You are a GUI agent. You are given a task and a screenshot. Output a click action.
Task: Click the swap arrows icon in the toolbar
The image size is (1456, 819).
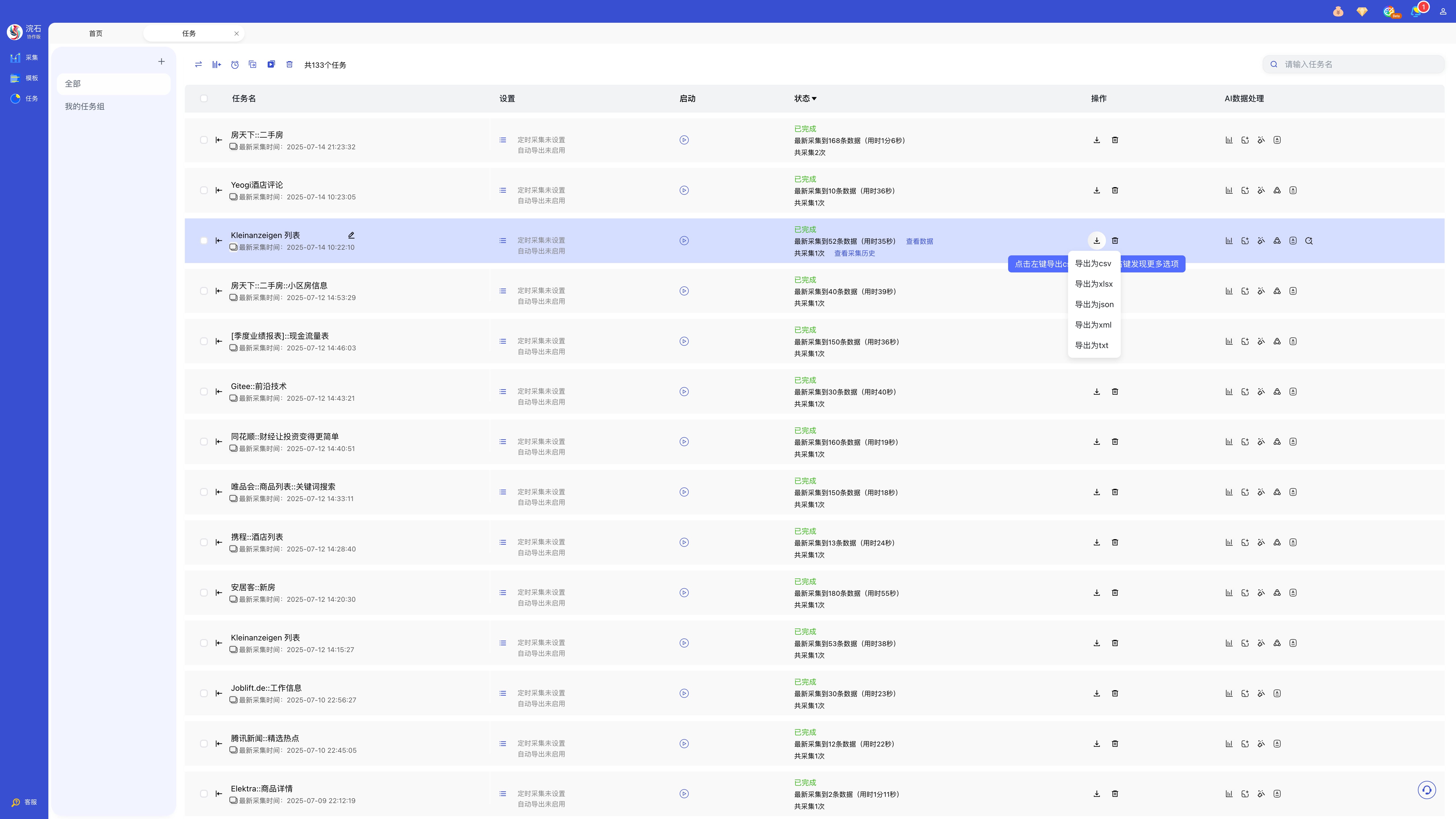pyautogui.click(x=198, y=65)
